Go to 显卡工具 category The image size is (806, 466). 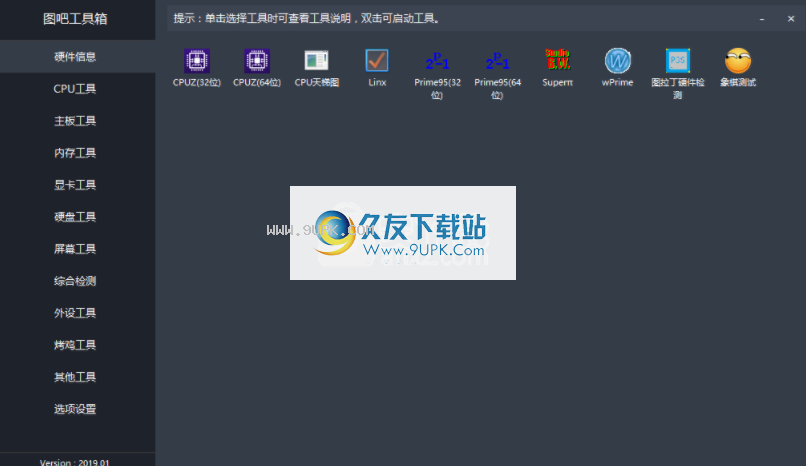point(78,185)
